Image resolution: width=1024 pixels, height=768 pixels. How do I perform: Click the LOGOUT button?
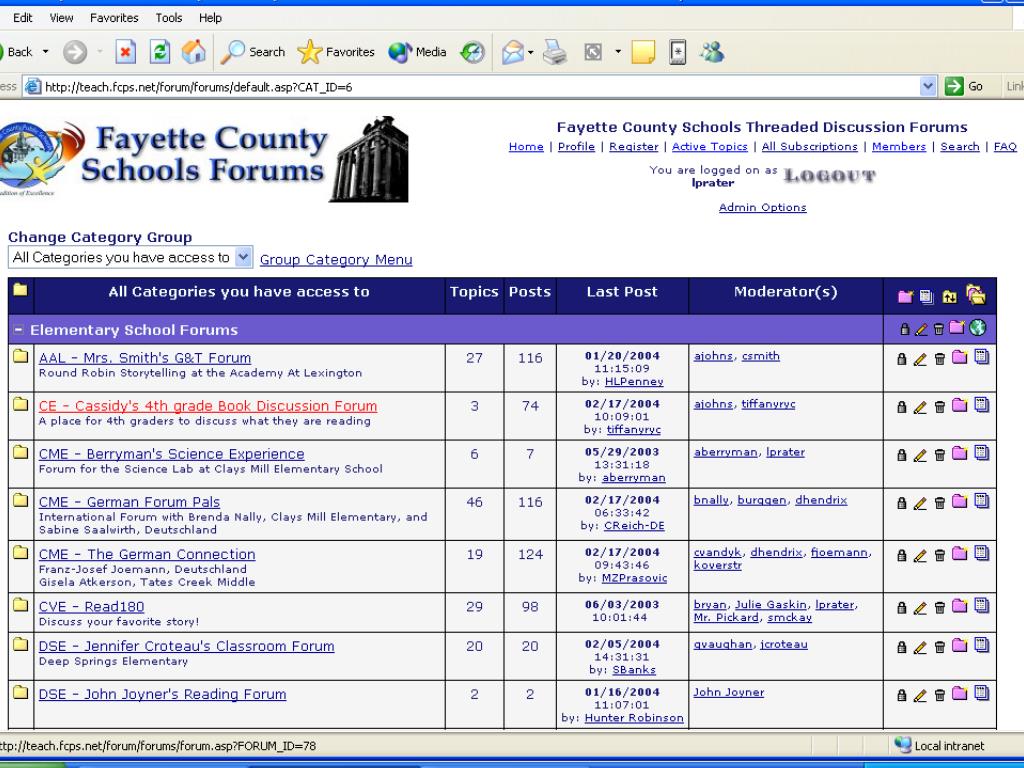[829, 176]
